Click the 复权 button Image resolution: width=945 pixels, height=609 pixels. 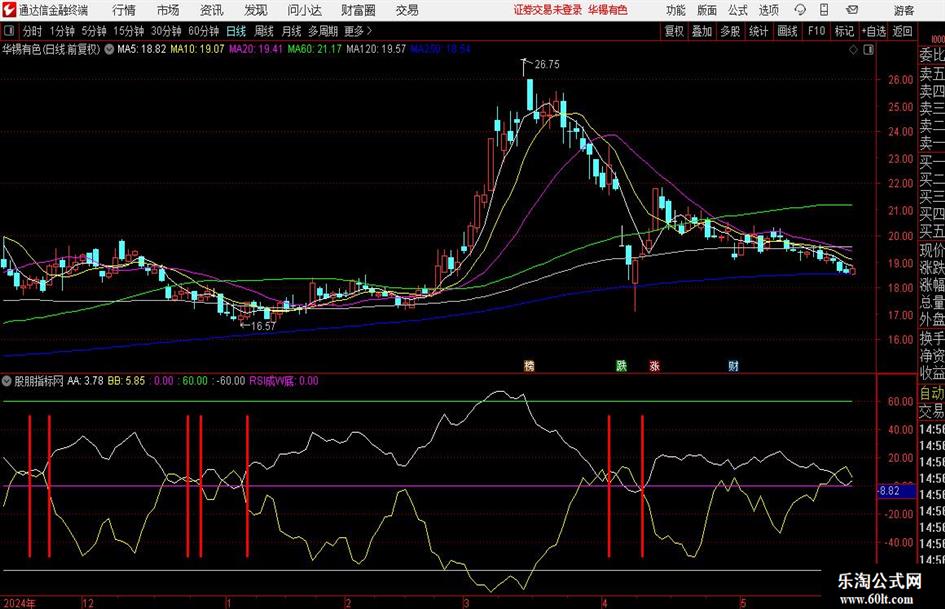[x=674, y=31]
